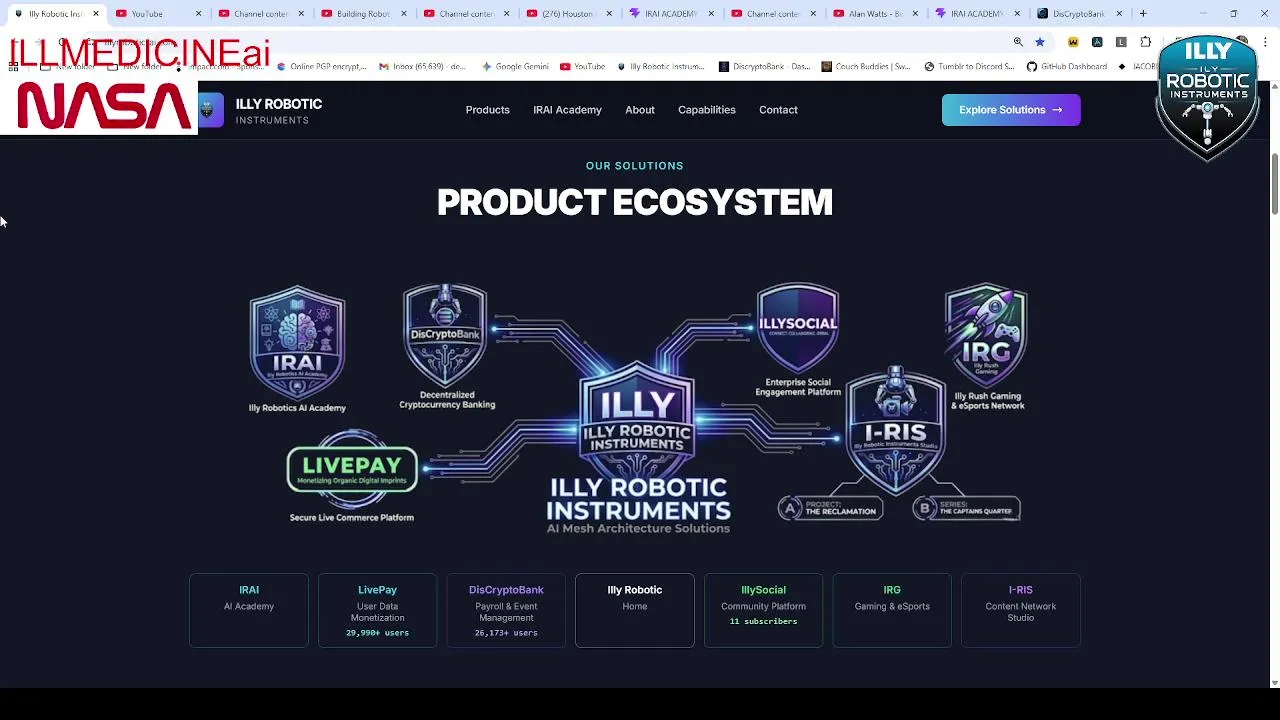Click the I-RIS robot studio shield
Viewport: 1280px width, 720px height.
895,430
